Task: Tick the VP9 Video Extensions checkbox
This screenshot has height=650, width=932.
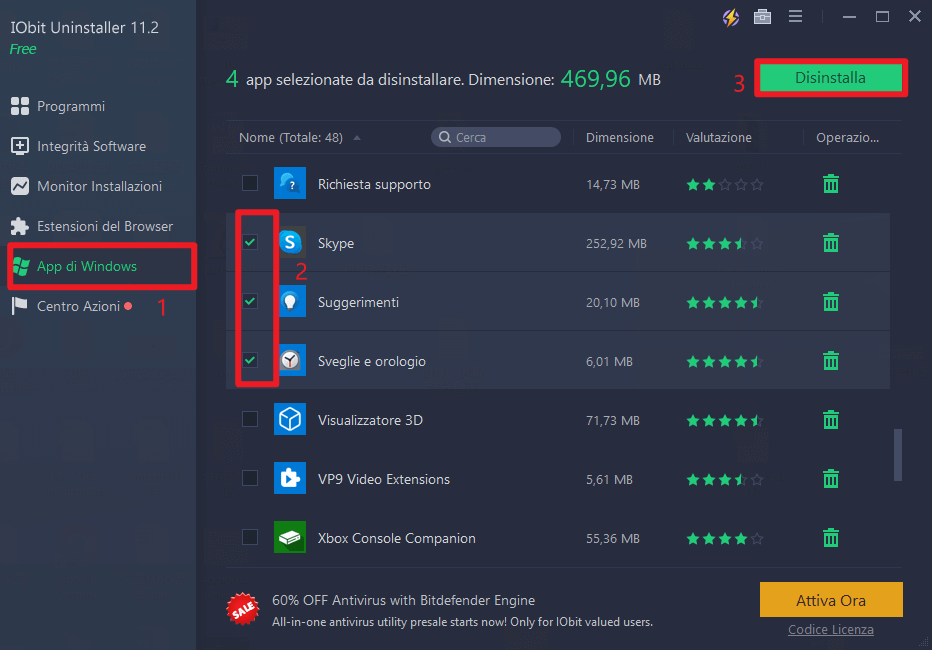Action: pos(250,478)
